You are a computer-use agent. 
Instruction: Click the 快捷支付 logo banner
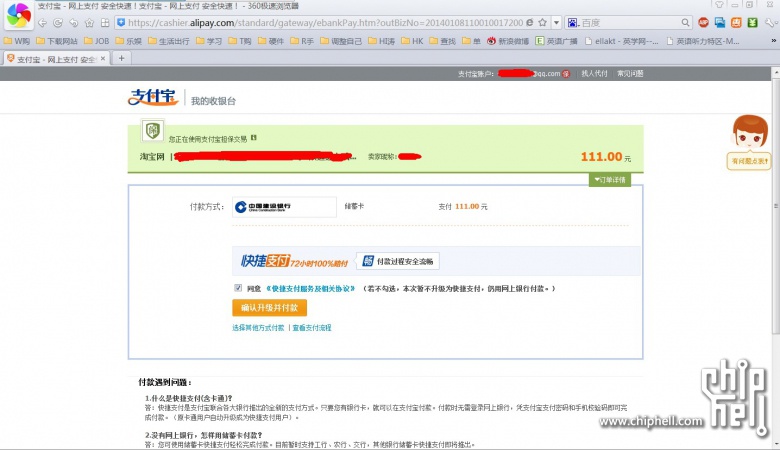coord(293,261)
